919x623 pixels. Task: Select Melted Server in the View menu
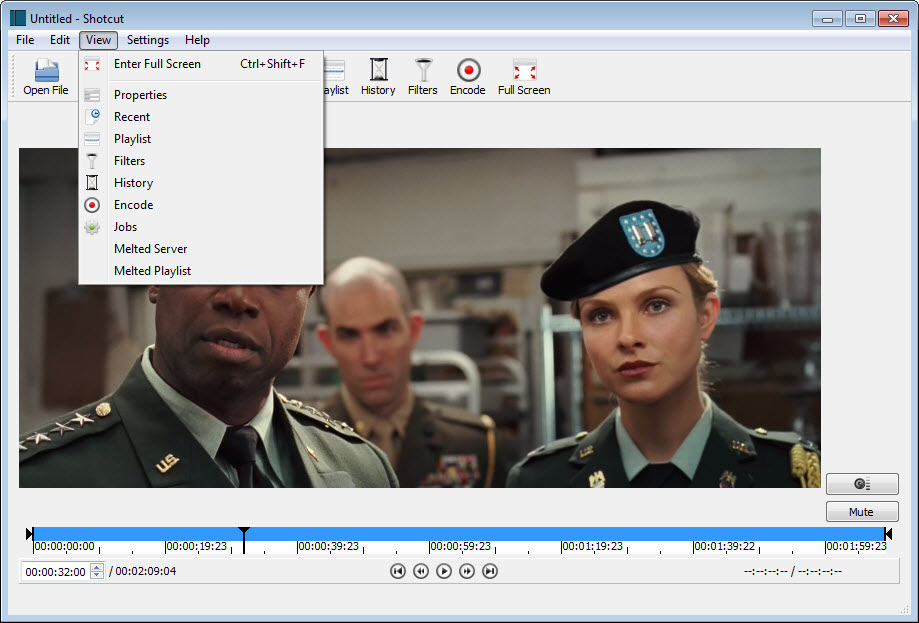tap(201, 248)
